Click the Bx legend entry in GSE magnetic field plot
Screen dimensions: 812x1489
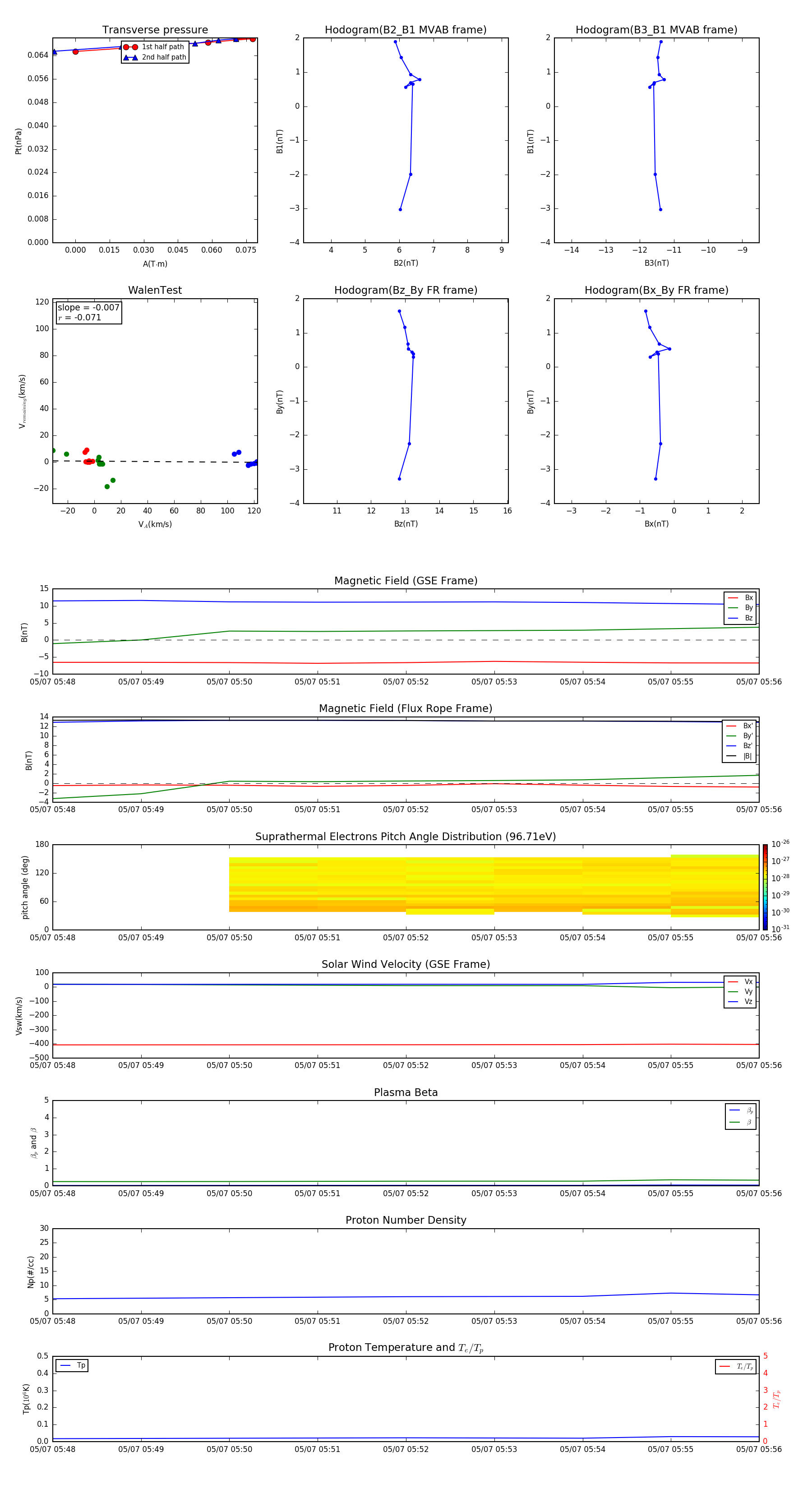(x=740, y=598)
